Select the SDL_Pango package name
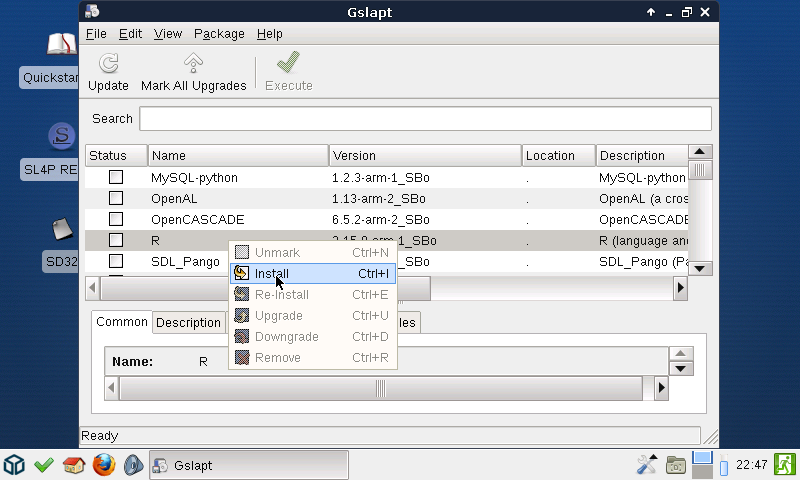This screenshot has height=480, width=800. (x=185, y=262)
